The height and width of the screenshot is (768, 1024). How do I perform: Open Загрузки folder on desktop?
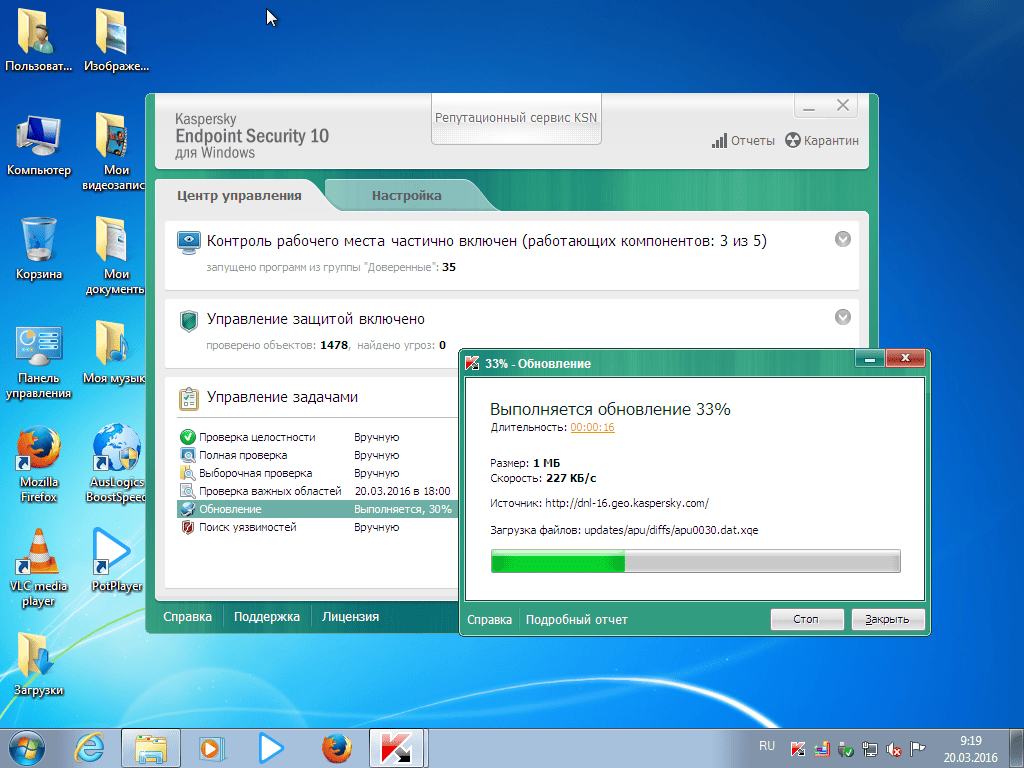click(x=38, y=664)
